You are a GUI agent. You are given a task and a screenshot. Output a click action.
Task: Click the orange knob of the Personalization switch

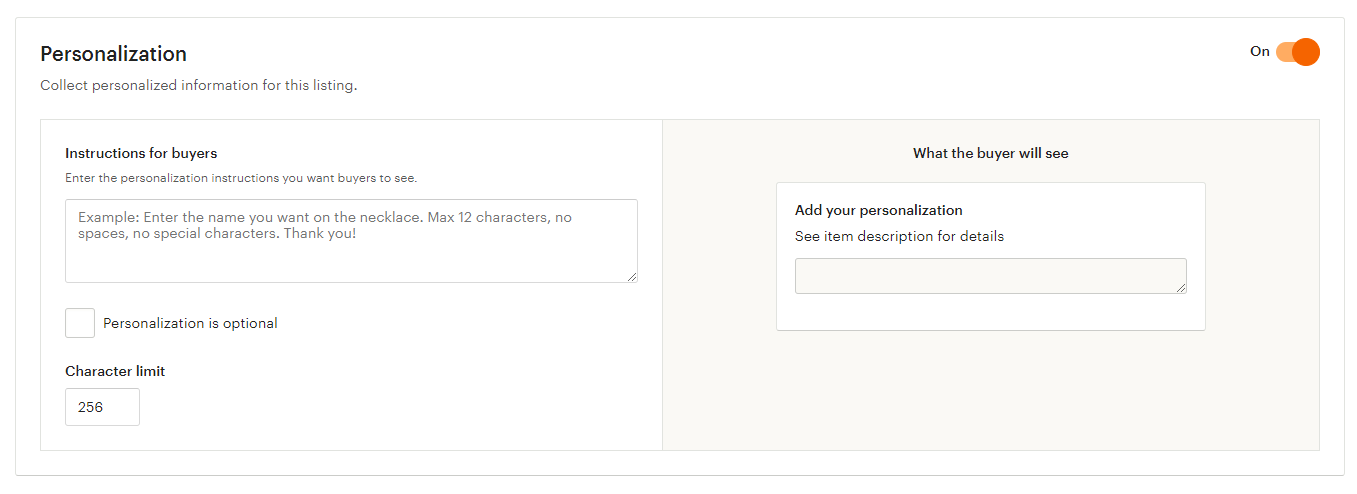[1306, 52]
